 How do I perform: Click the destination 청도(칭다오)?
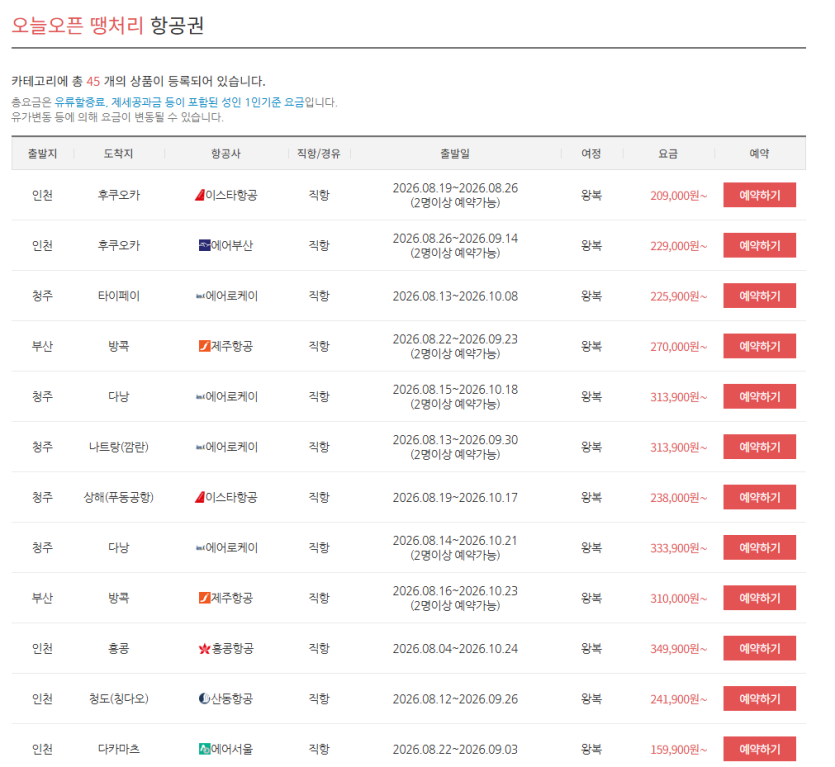[x=118, y=698]
